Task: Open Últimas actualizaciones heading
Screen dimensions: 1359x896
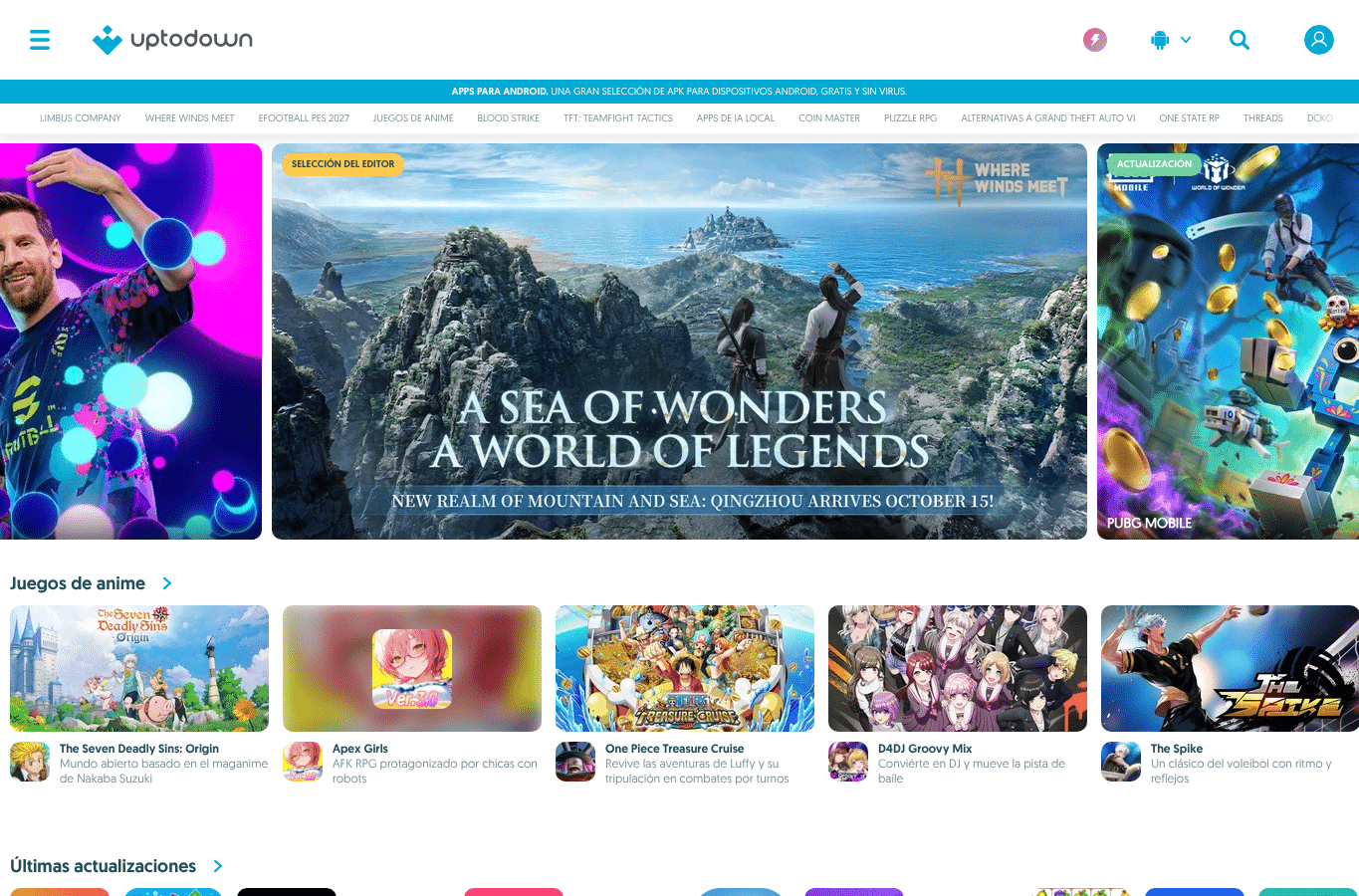Action: tap(104, 866)
